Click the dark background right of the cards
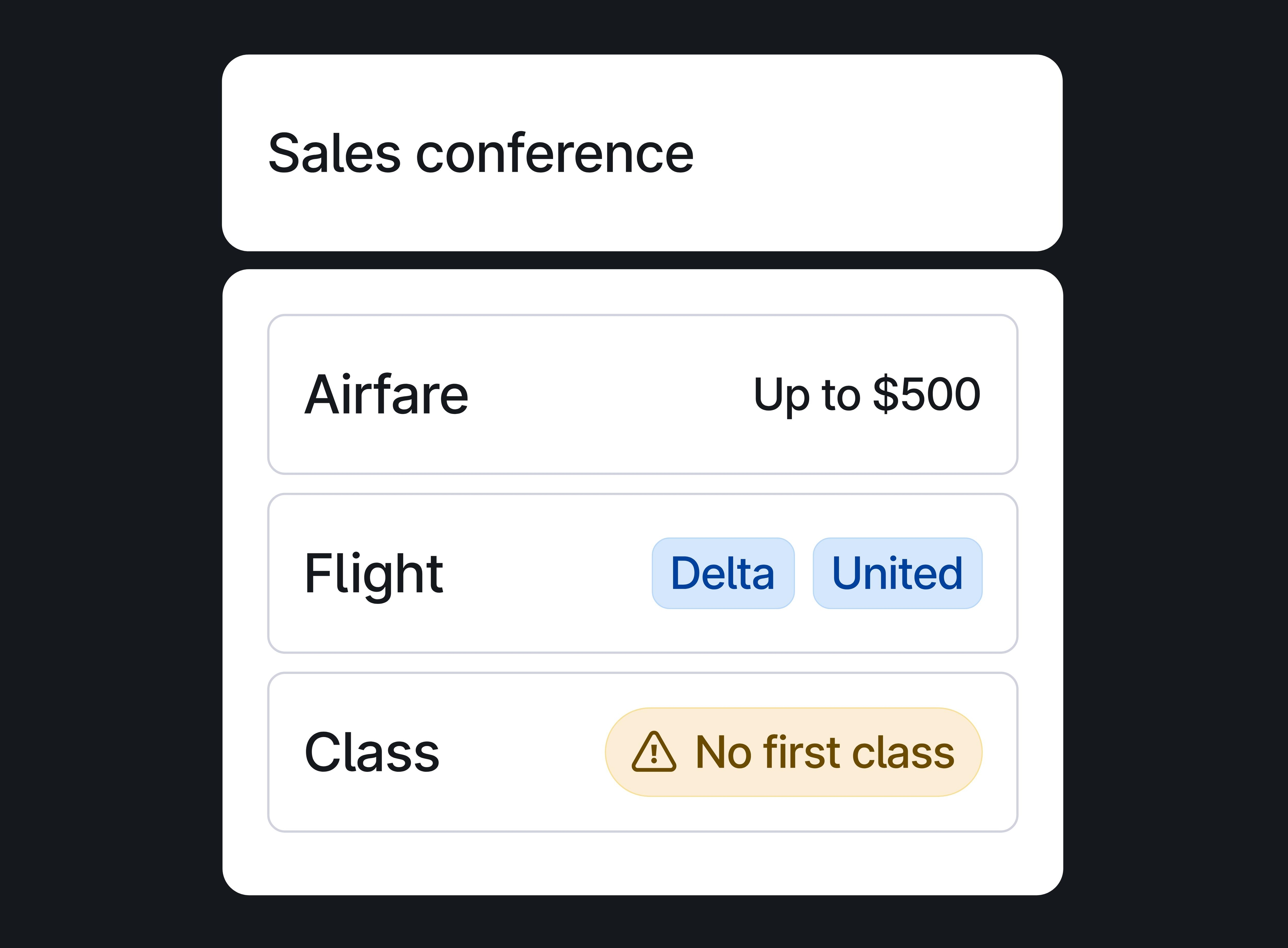The height and width of the screenshot is (948, 1288). coord(1176,474)
